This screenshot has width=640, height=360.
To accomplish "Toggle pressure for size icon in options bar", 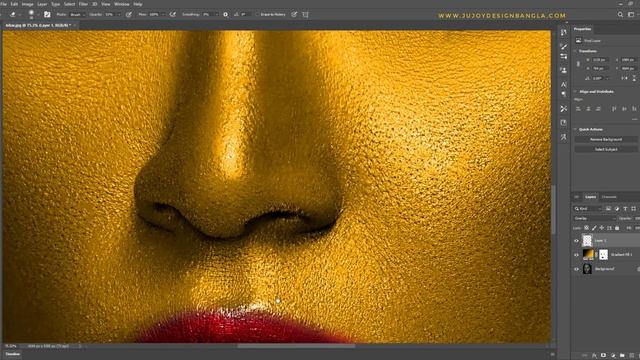I will (294, 14).
